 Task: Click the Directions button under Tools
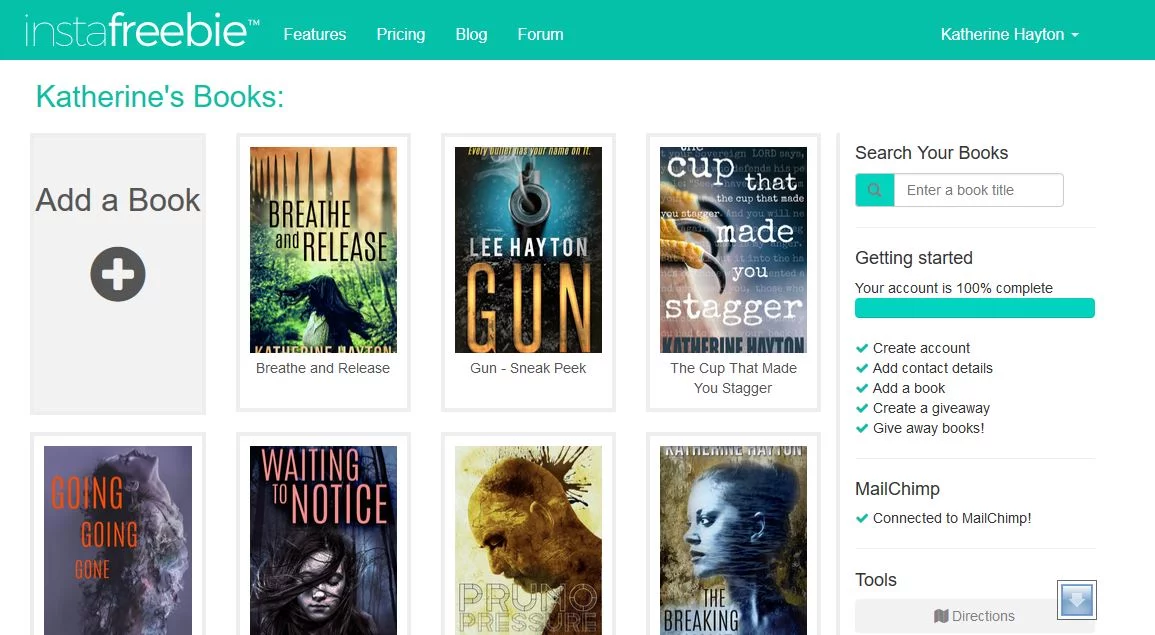[x=974, y=616]
